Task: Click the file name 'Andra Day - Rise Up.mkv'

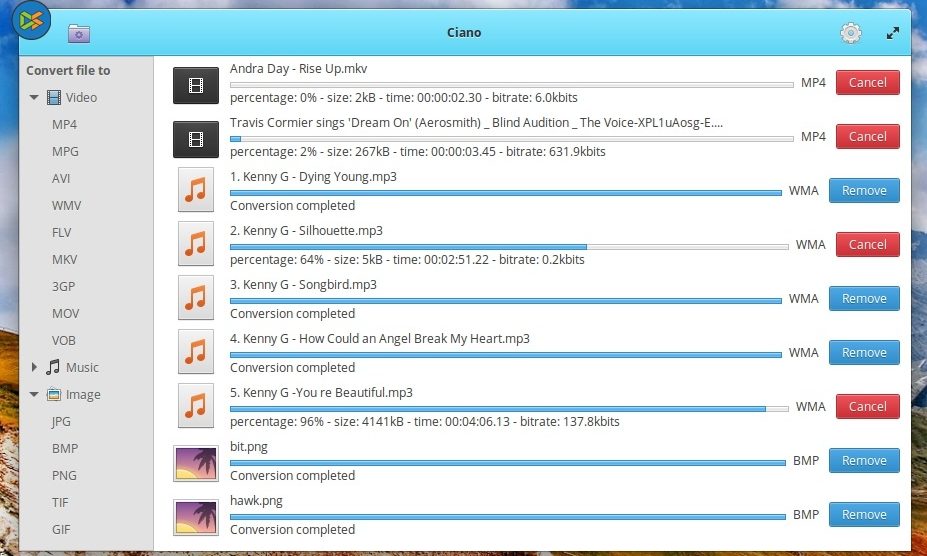Action: coord(299,69)
